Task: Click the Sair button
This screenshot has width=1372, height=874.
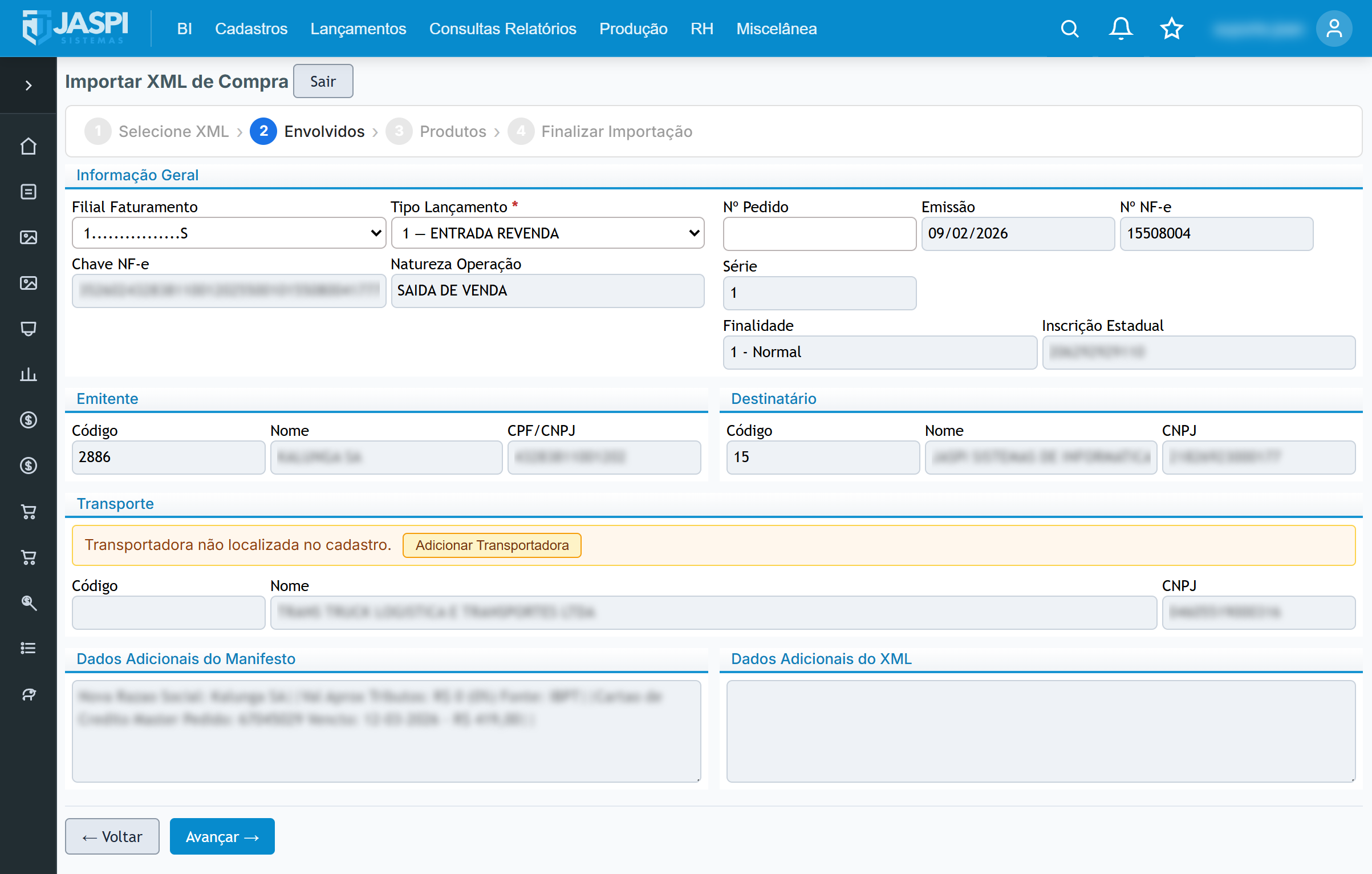Action: tap(323, 81)
